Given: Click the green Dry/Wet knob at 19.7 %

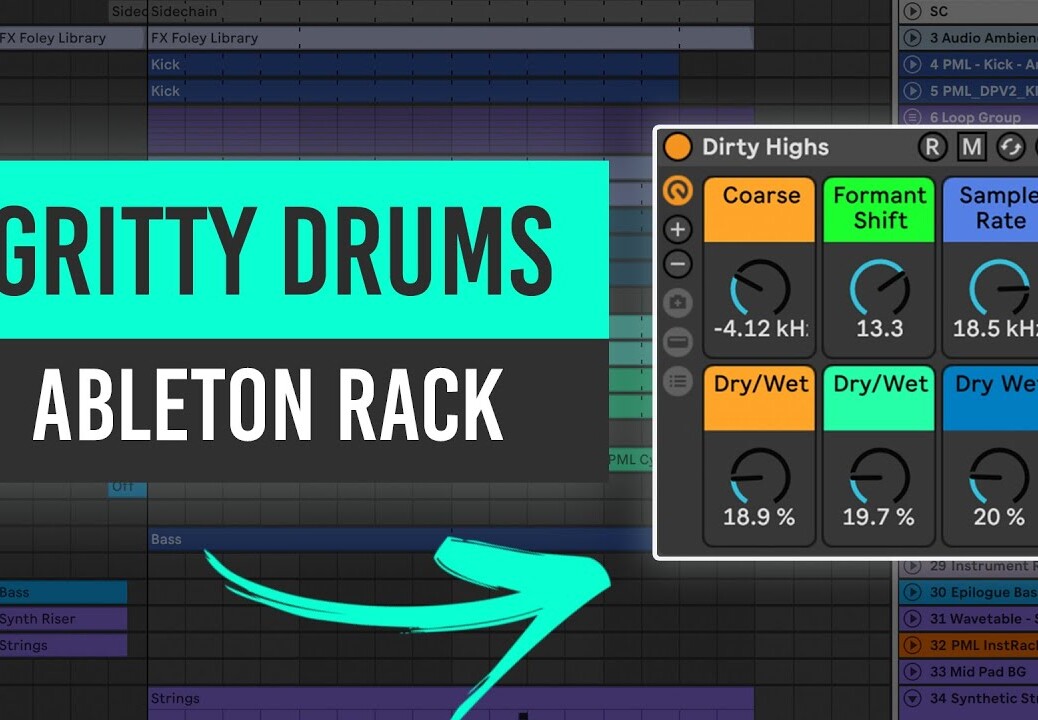Looking at the screenshot, I should pos(879,477).
